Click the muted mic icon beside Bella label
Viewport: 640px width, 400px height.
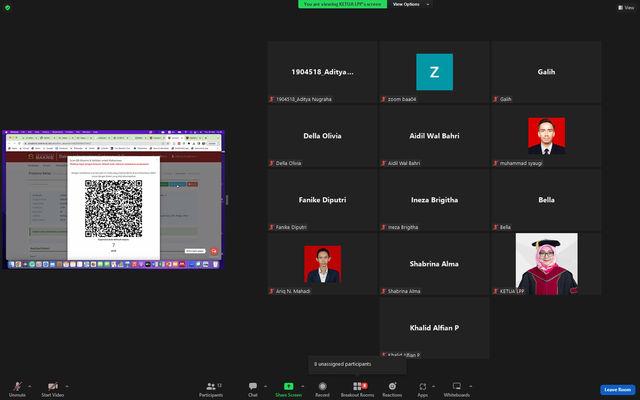click(x=496, y=227)
